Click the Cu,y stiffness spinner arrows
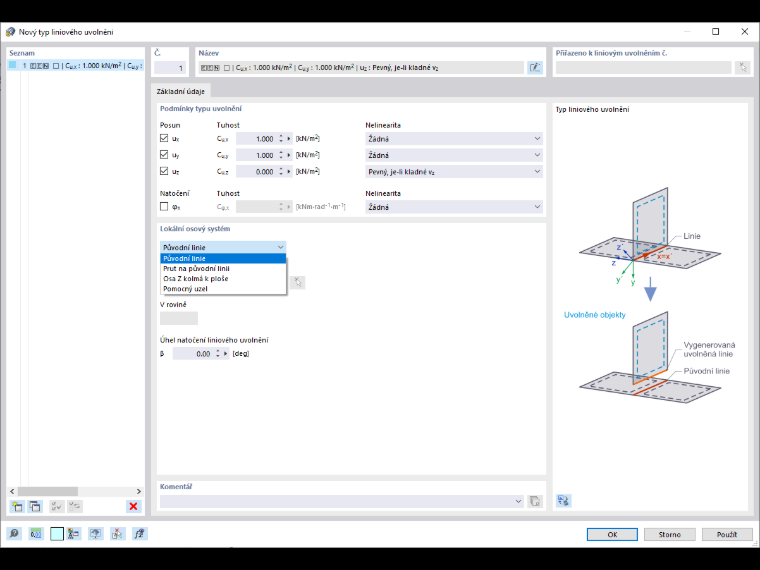The image size is (760, 570). (x=281, y=155)
